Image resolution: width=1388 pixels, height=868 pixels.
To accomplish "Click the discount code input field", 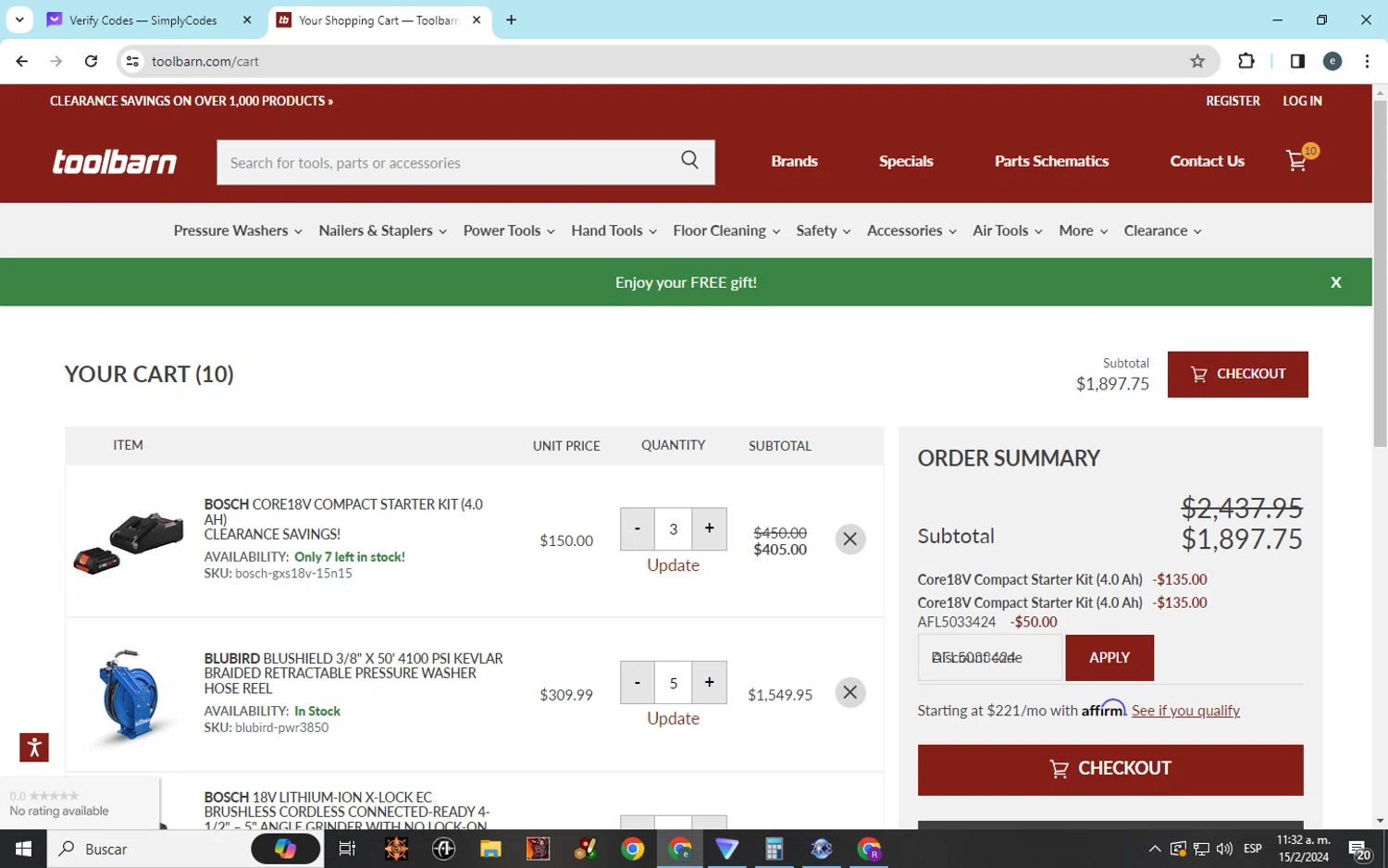I will (x=990, y=658).
